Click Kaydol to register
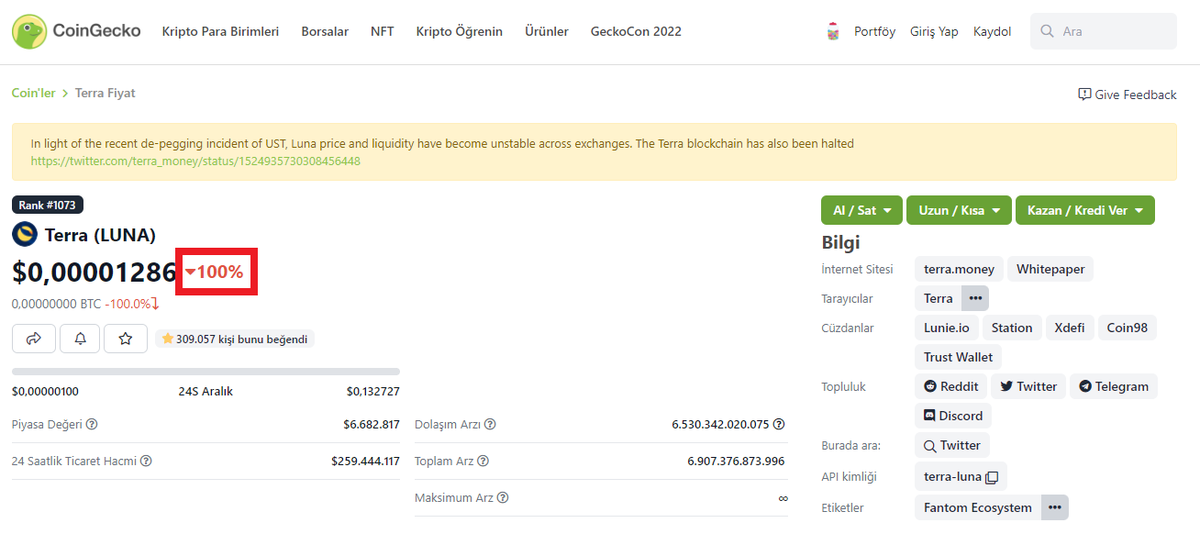The height and width of the screenshot is (534, 1200). point(992,32)
